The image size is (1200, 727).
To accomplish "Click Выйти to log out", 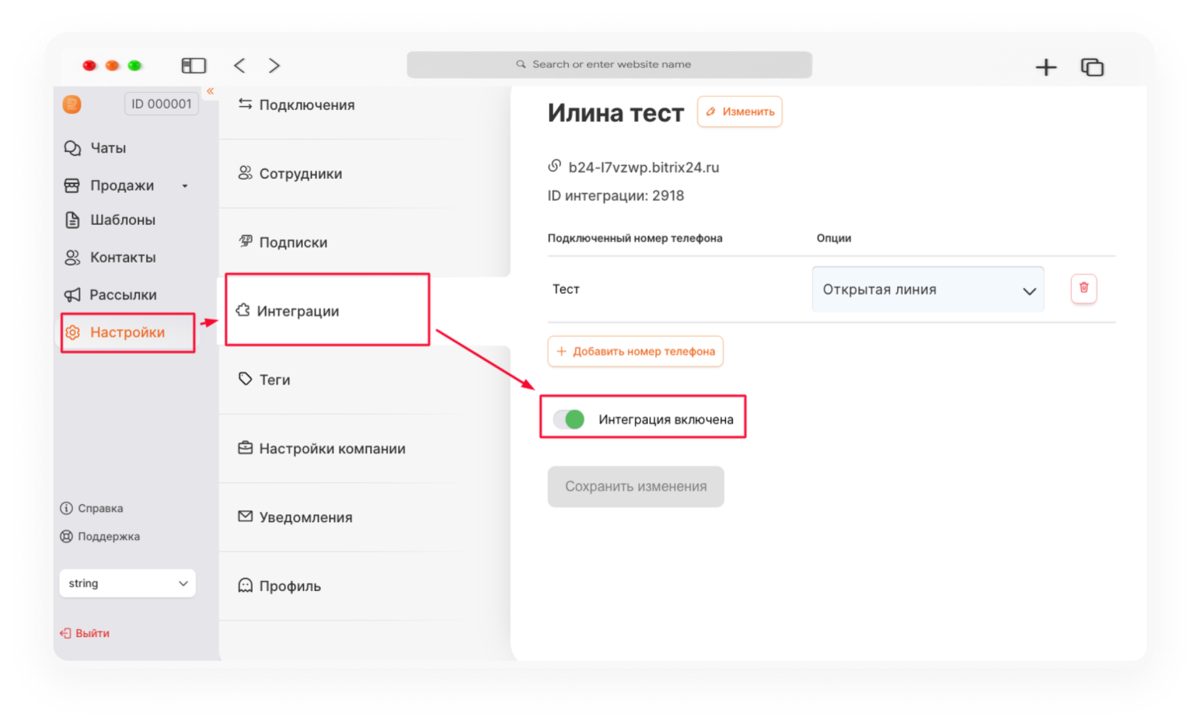I will (x=92, y=633).
